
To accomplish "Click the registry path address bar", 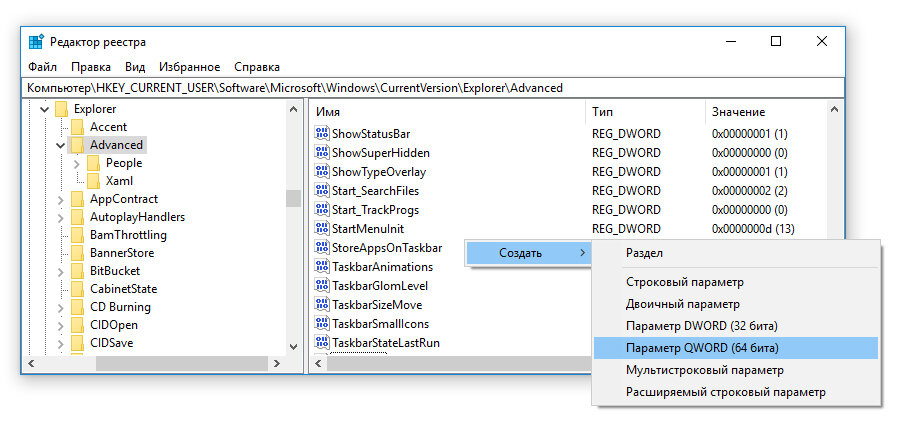I will [433, 88].
